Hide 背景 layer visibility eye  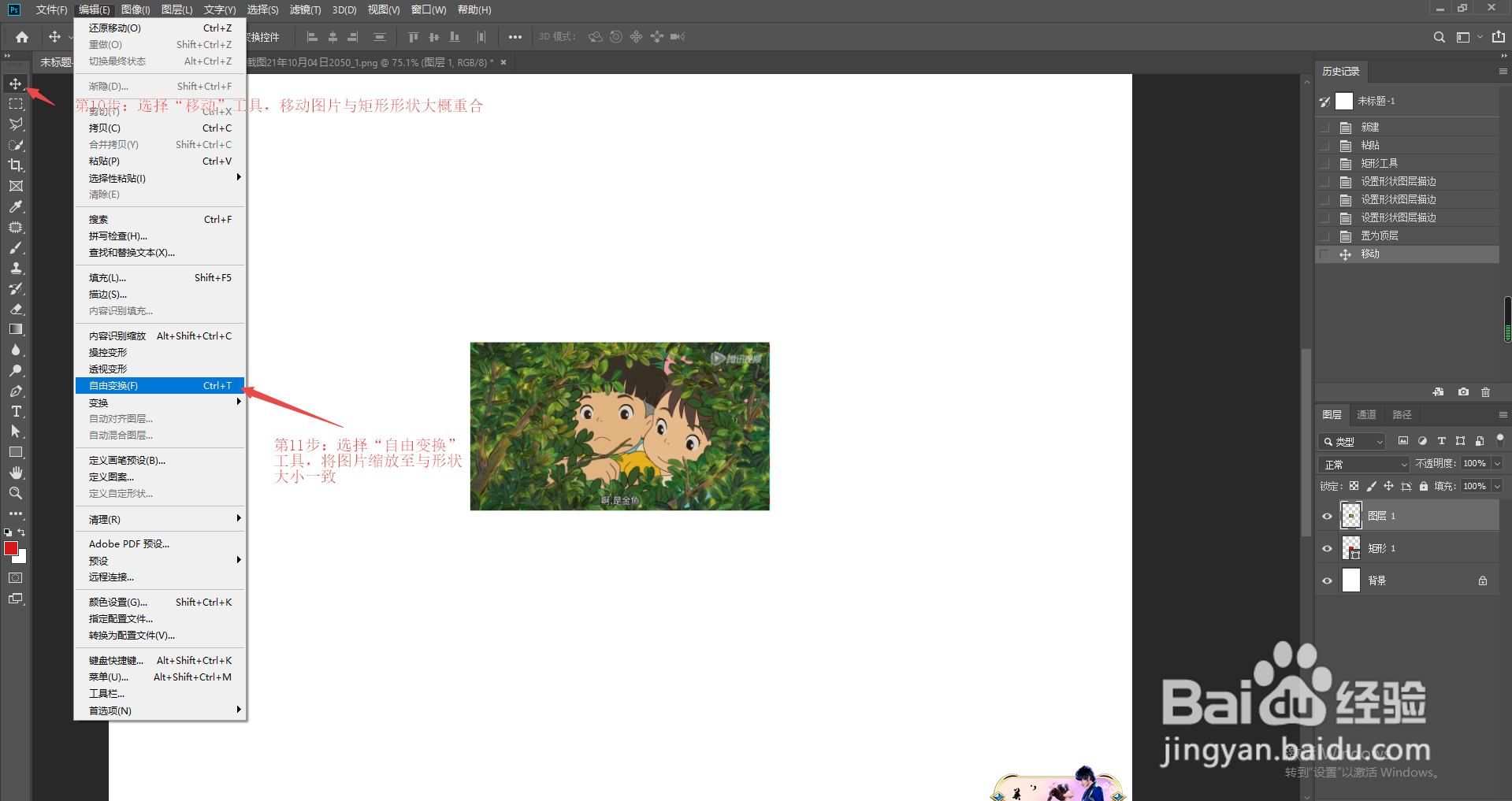[x=1328, y=581]
